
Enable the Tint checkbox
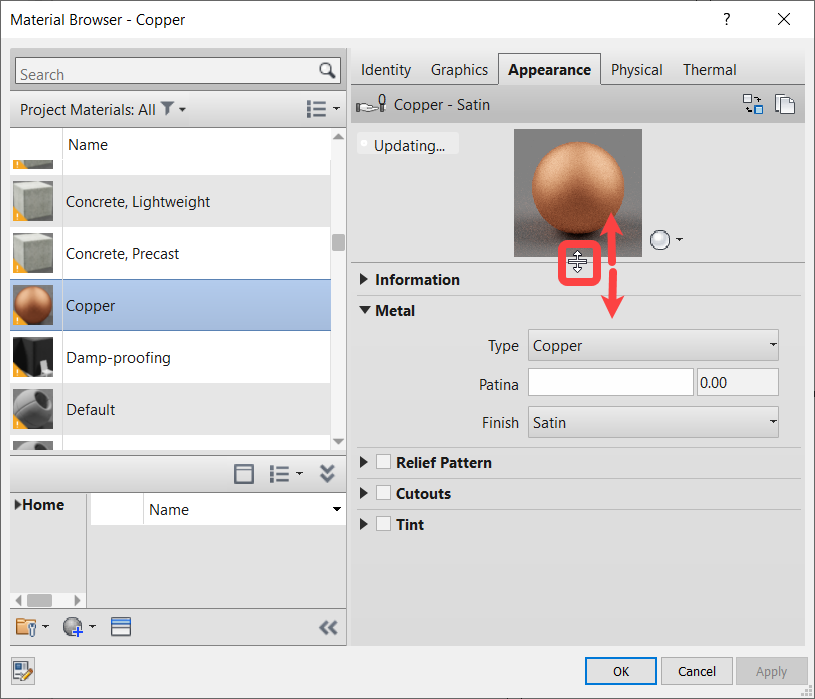click(384, 524)
